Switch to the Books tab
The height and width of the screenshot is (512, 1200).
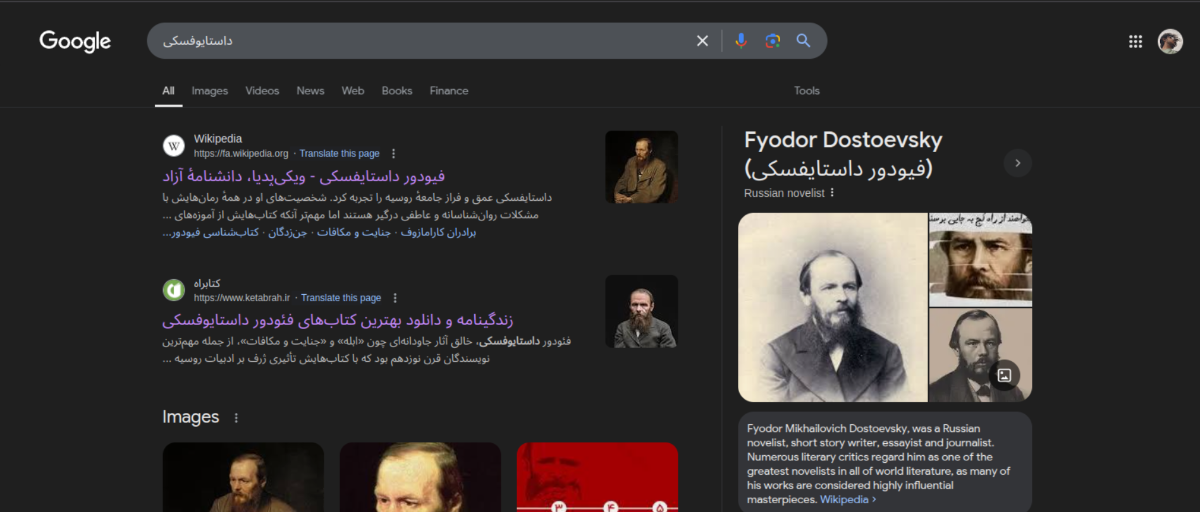(x=397, y=91)
